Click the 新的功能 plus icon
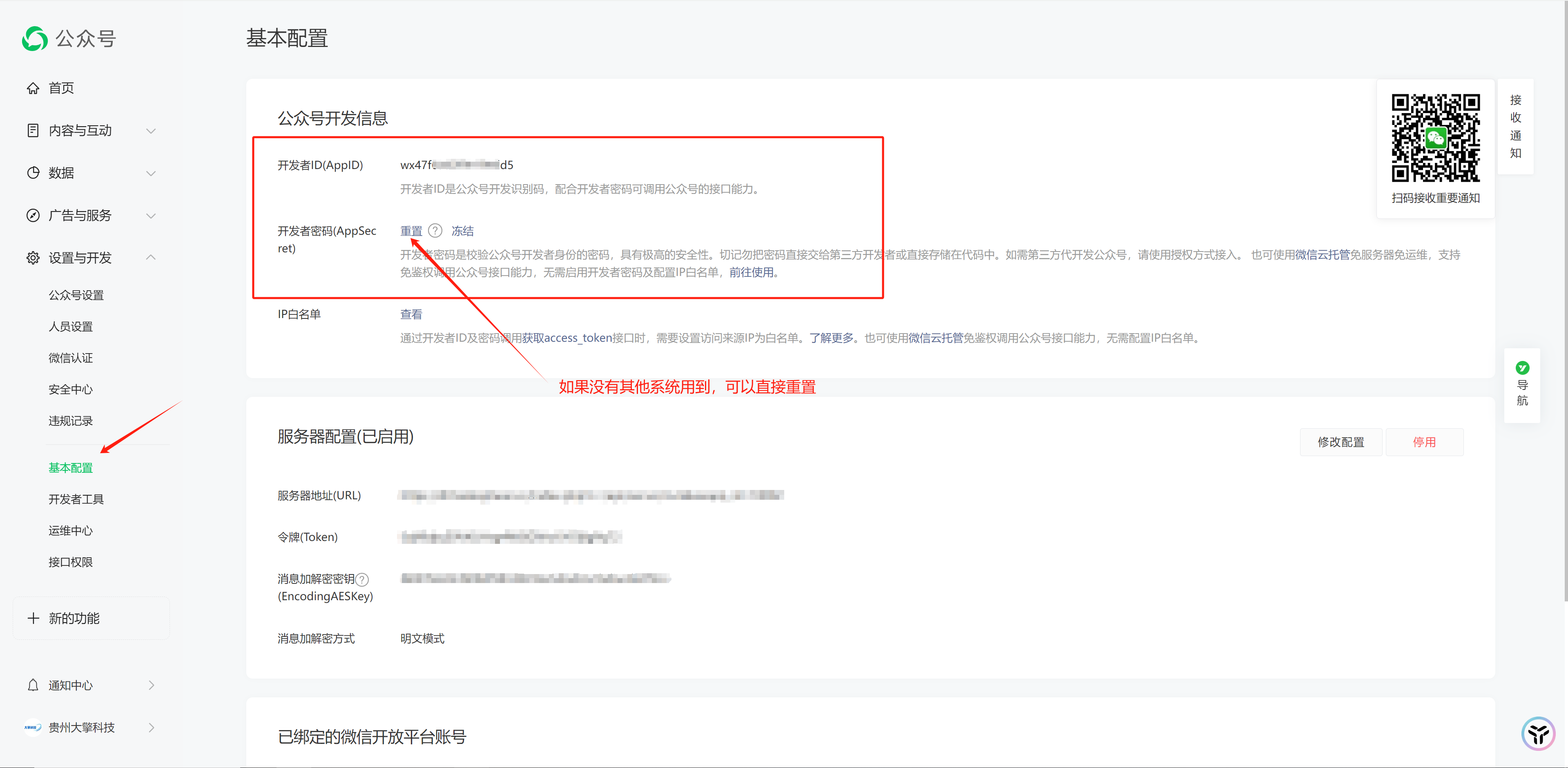Image resolution: width=1568 pixels, height=768 pixels. tap(33, 618)
